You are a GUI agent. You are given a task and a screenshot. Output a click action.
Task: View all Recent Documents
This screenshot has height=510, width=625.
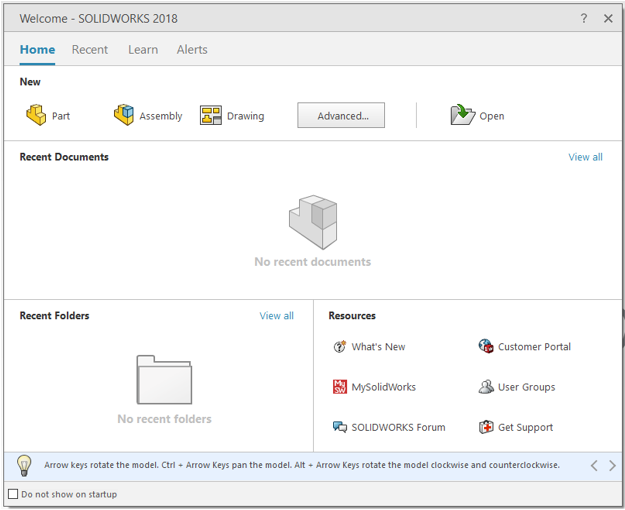586,157
